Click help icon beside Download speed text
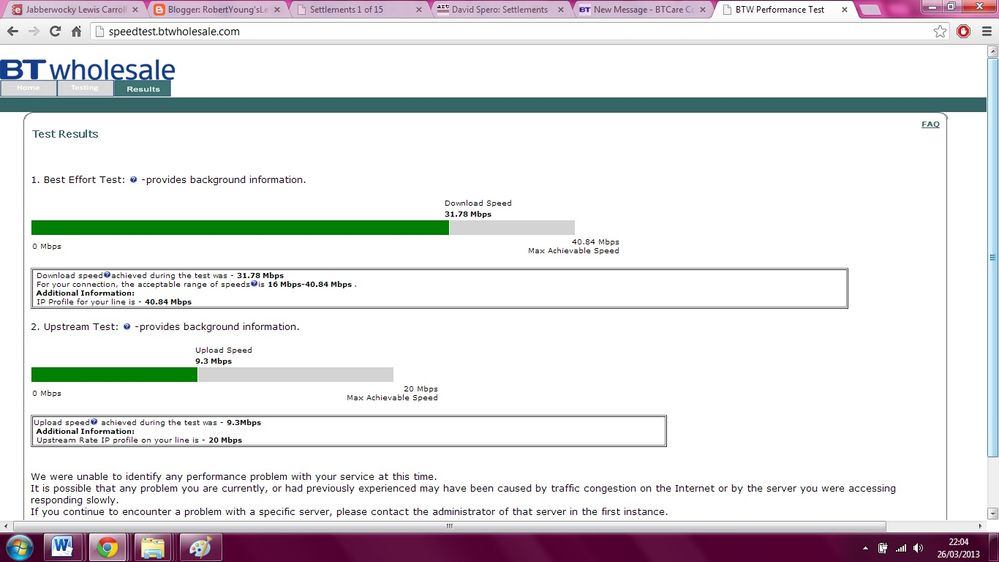999x562 pixels. click(107, 275)
